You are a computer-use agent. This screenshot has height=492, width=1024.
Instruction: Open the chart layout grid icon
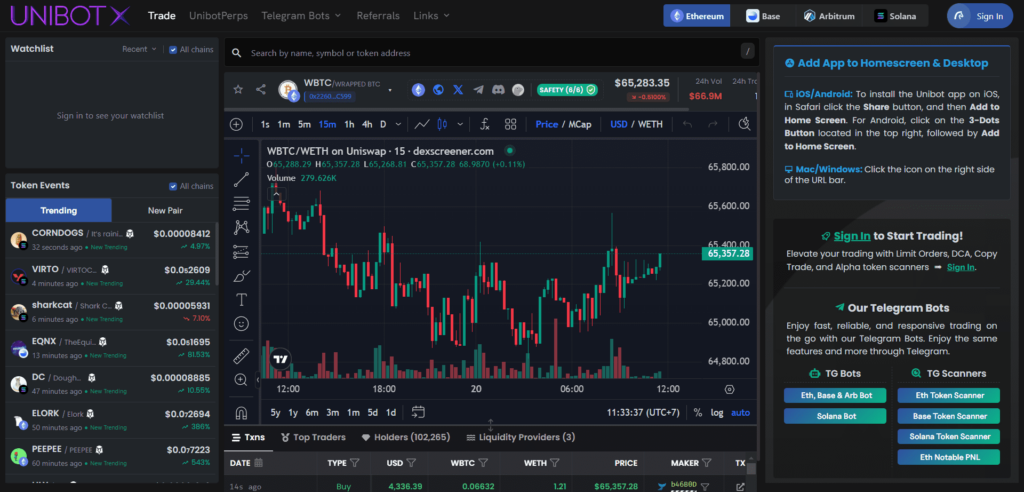coord(511,124)
